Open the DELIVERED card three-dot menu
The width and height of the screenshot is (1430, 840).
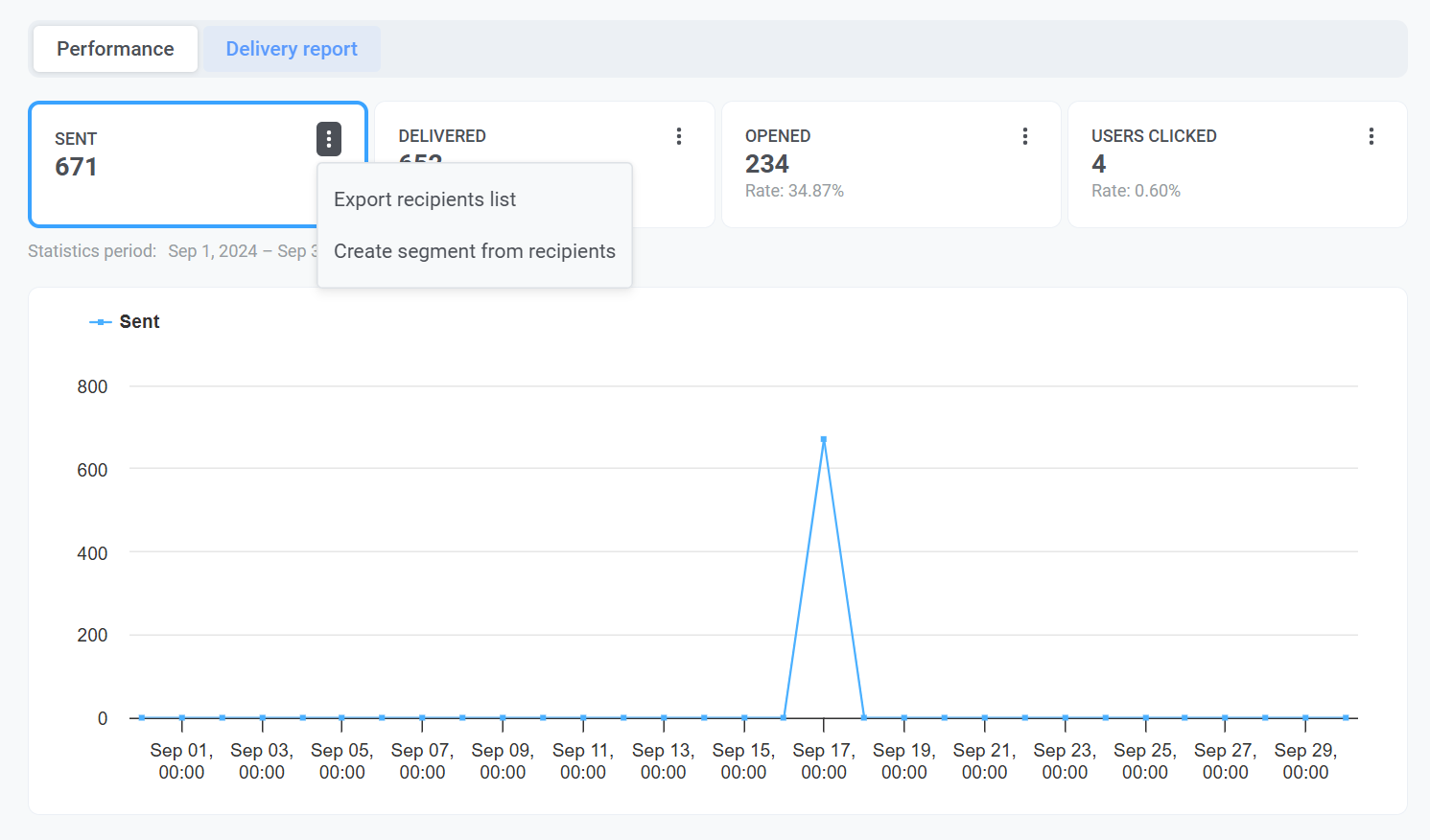click(x=678, y=136)
